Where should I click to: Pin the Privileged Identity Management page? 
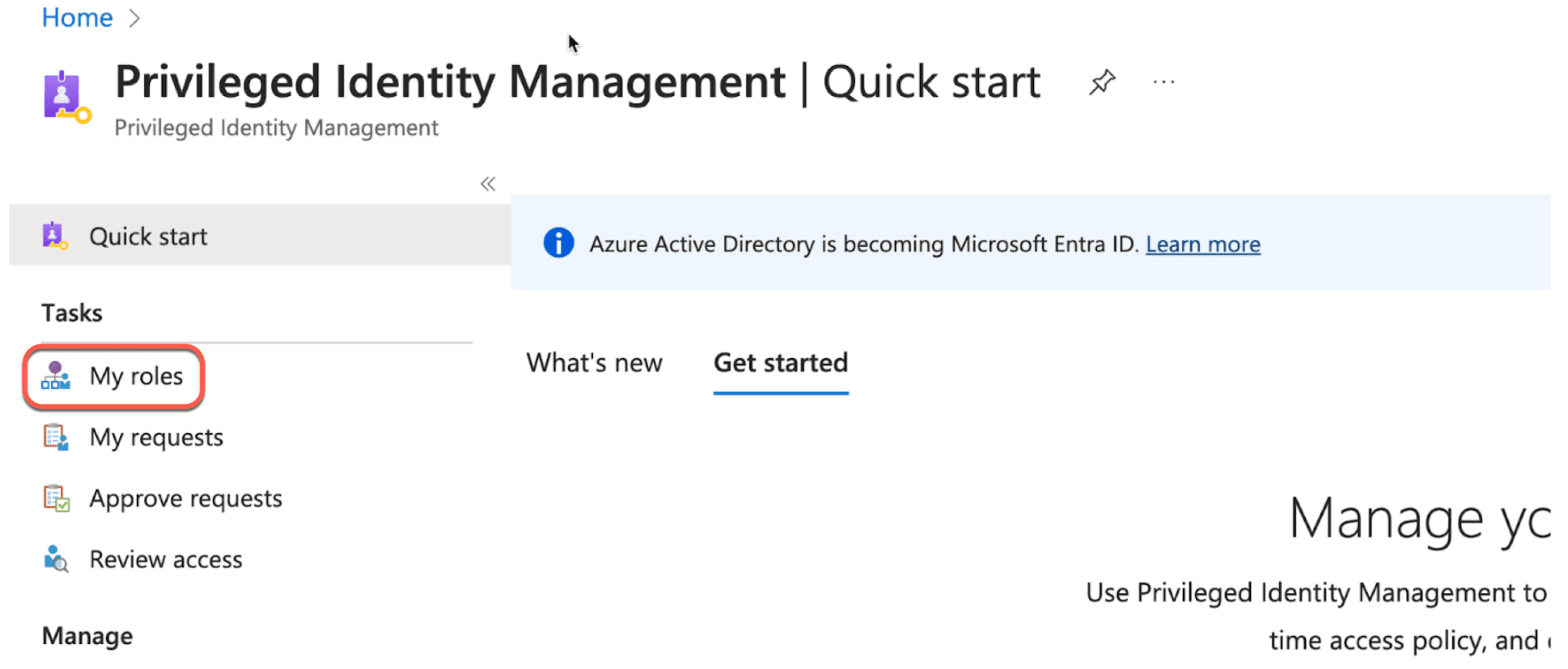coord(1102,83)
